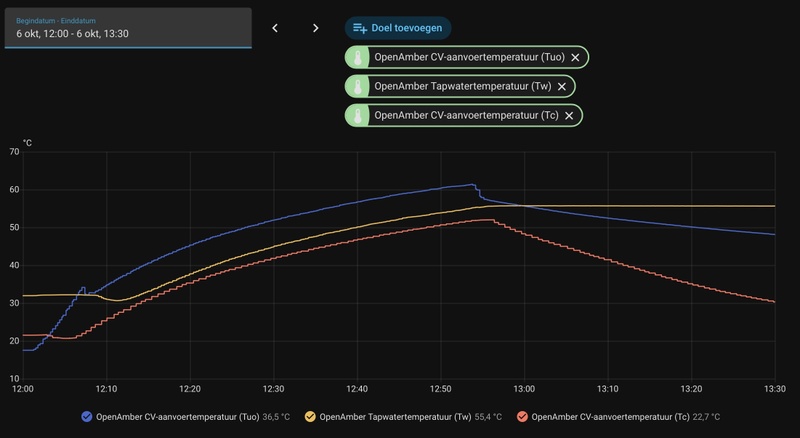
Task: Click the °C unit label above chart
Action: coord(28,143)
